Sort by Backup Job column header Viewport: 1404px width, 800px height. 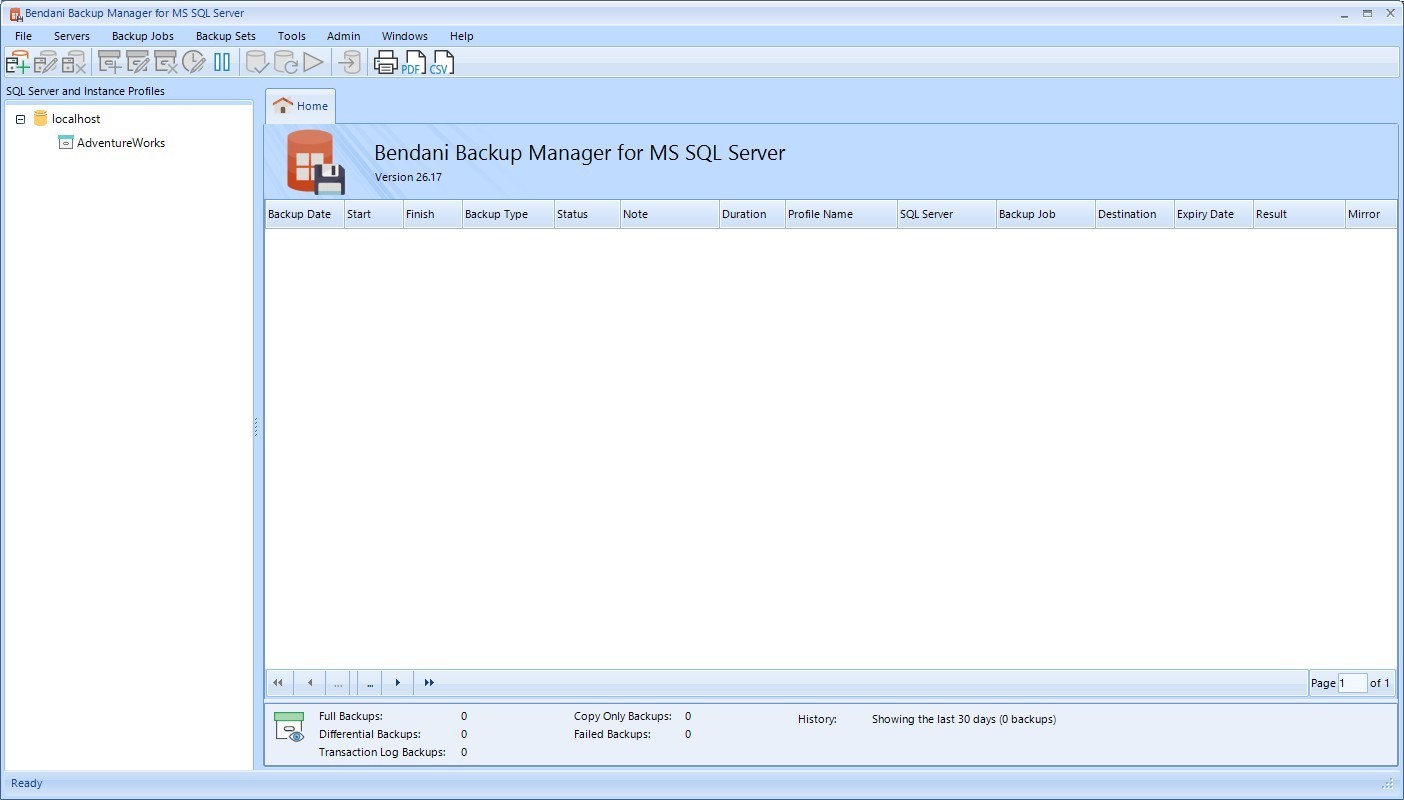(1045, 214)
